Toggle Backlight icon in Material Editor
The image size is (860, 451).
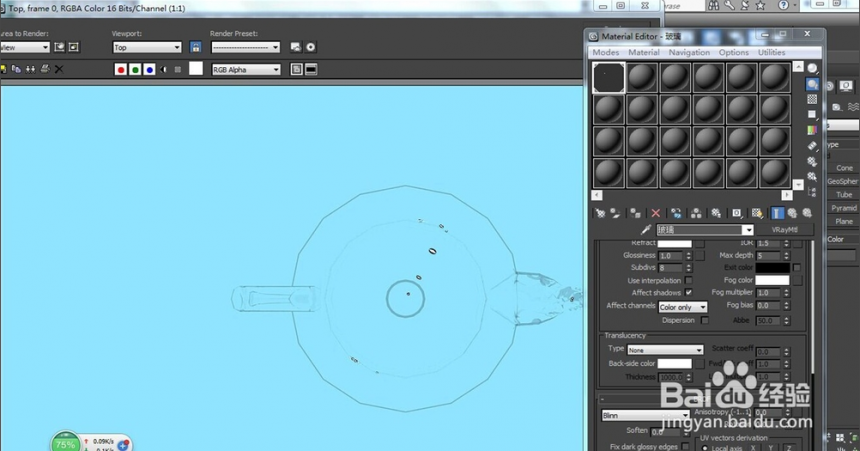click(812, 84)
